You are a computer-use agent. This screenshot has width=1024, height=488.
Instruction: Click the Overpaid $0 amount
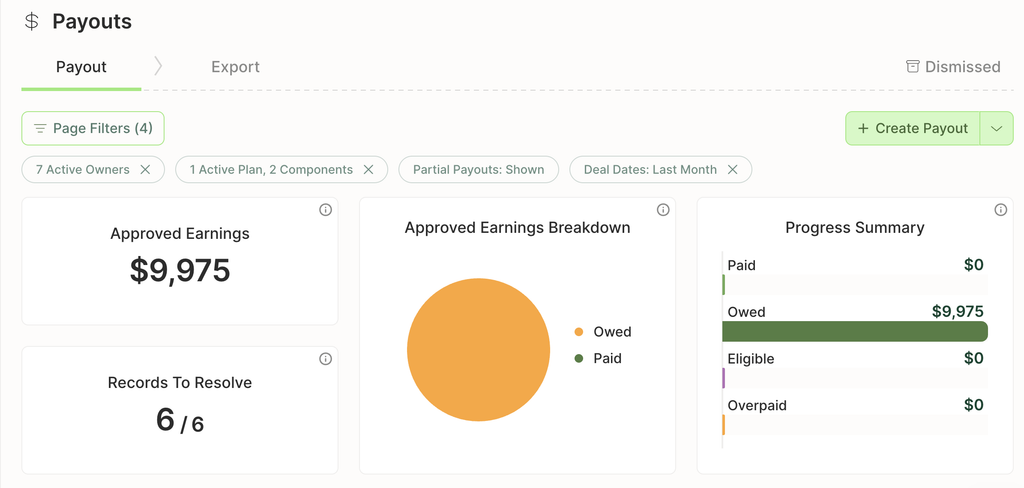pos(974,405)
